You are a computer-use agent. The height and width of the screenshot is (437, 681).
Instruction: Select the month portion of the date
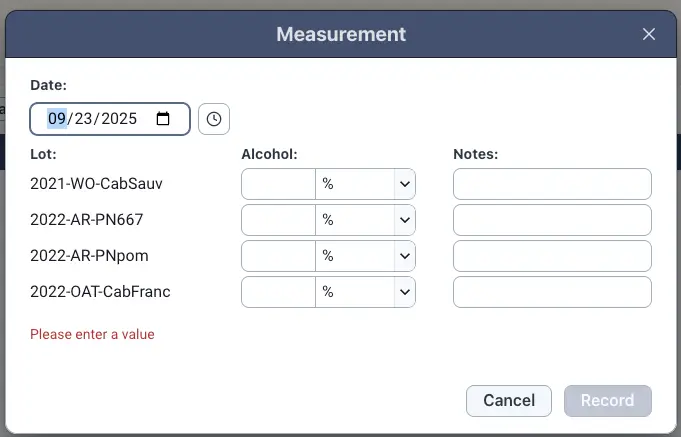(57, 119)
